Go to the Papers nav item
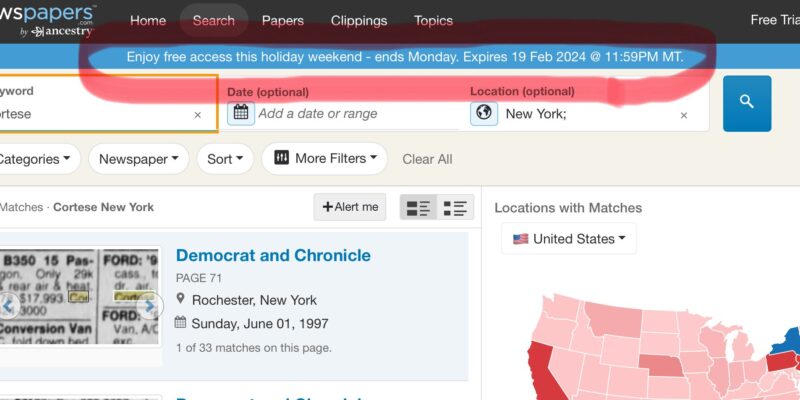 (x=282, y=21)
